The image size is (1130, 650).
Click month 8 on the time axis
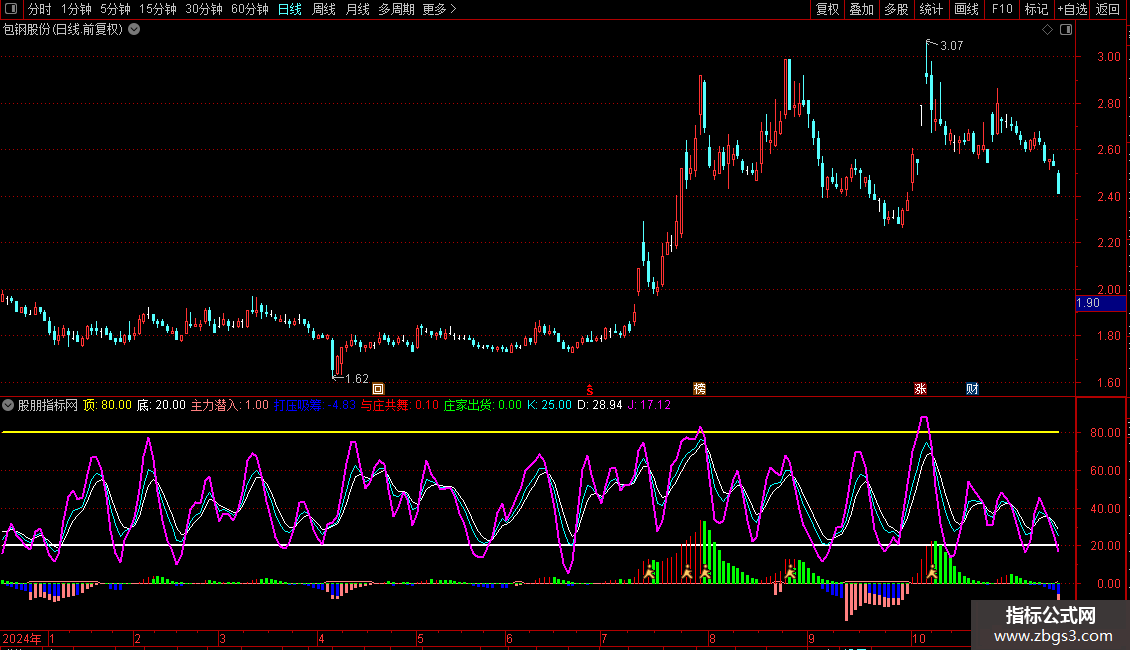point(712,638)
